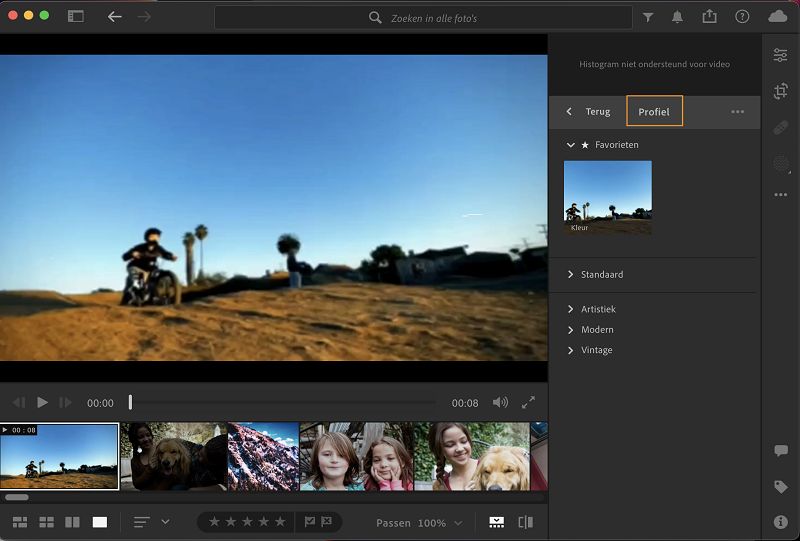800x541 pixels.
Task: Step back one video frame
Action: [x=19, y=402]
